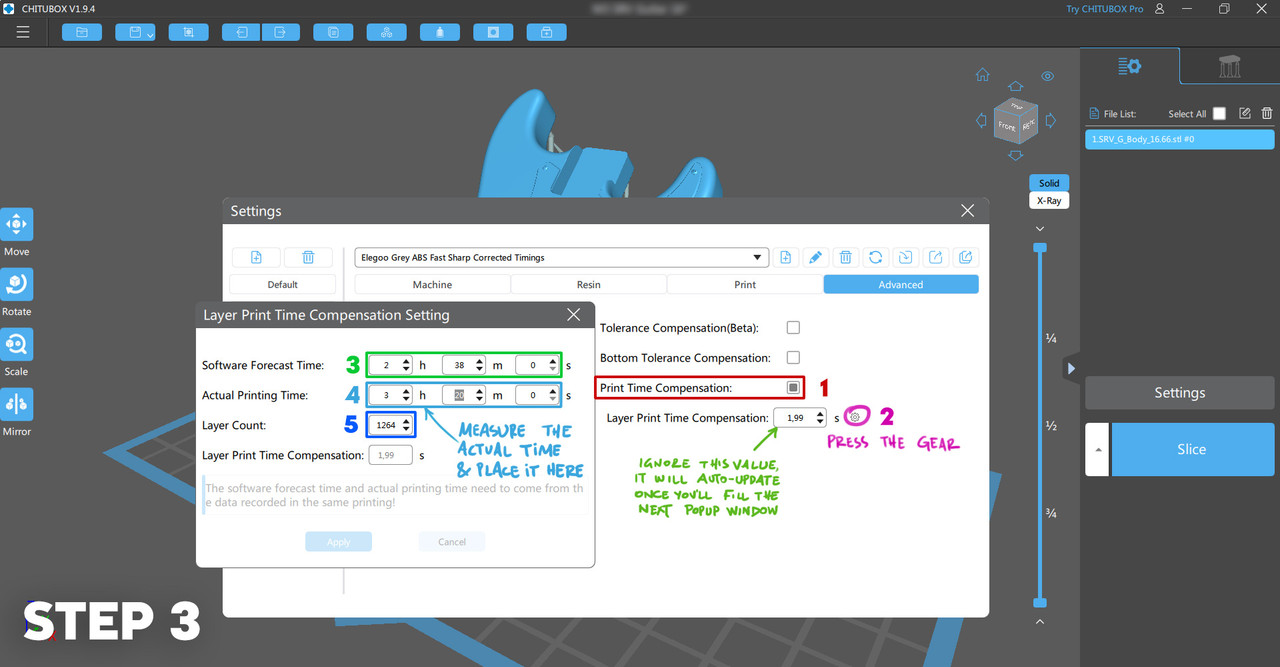Select the Mirror tool
Viewport: 1280px width, 667px height.
tap(17, 405)
